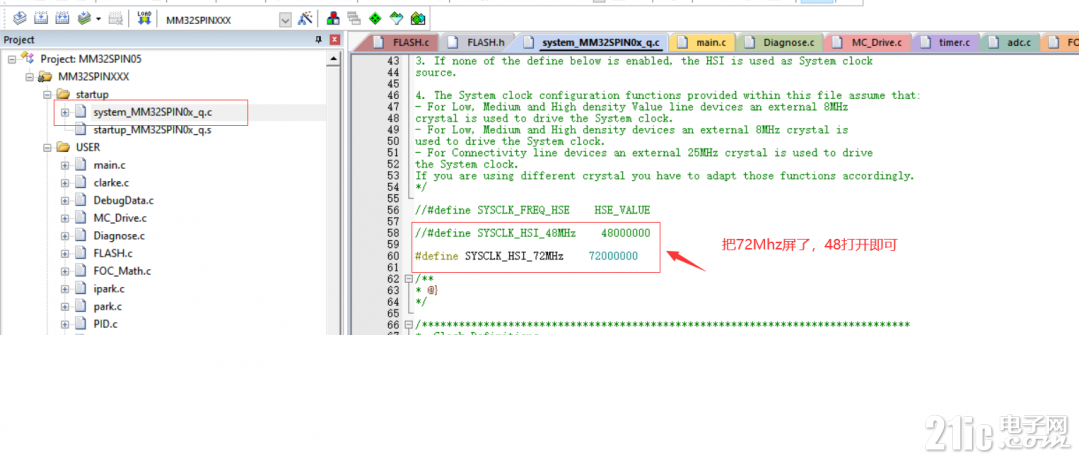Image resolution: width=1079 pixels, height=458 pixels.
Task: Click the SYSCLK_HSI_72MHz define on line 60
Action: pos(526,256)
